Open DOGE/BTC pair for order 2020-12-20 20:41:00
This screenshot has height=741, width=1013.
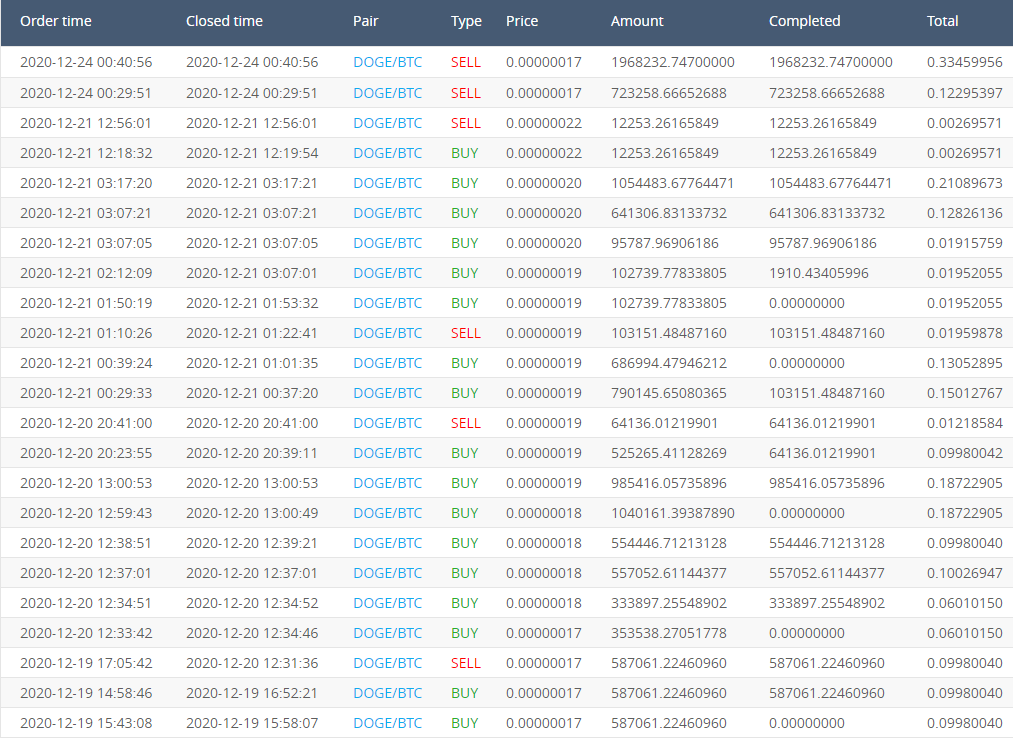click(387, 423)
